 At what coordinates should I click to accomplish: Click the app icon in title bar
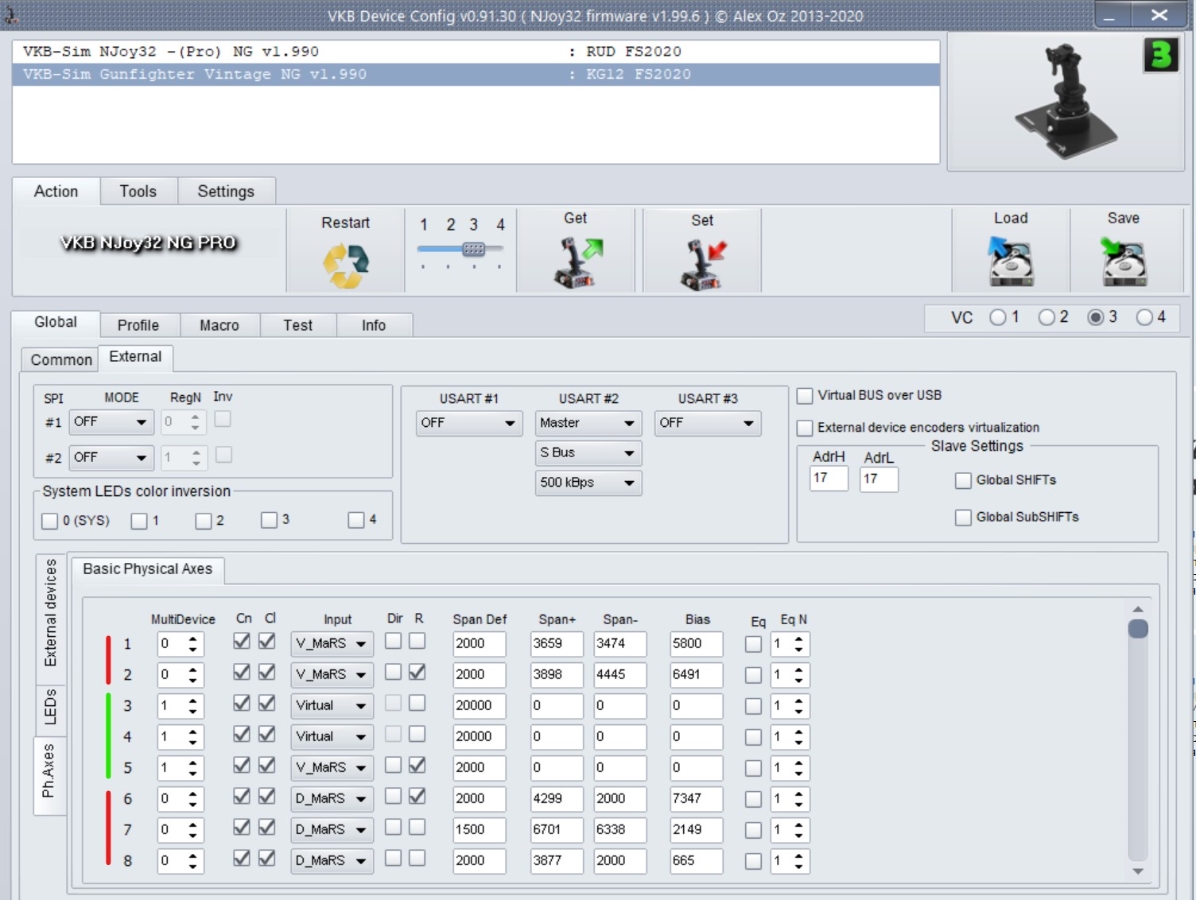pos(11,14)
